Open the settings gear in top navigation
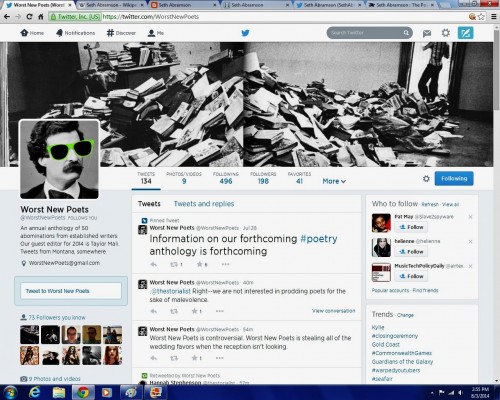The image size is (500, 400). (x=446, y=33)
